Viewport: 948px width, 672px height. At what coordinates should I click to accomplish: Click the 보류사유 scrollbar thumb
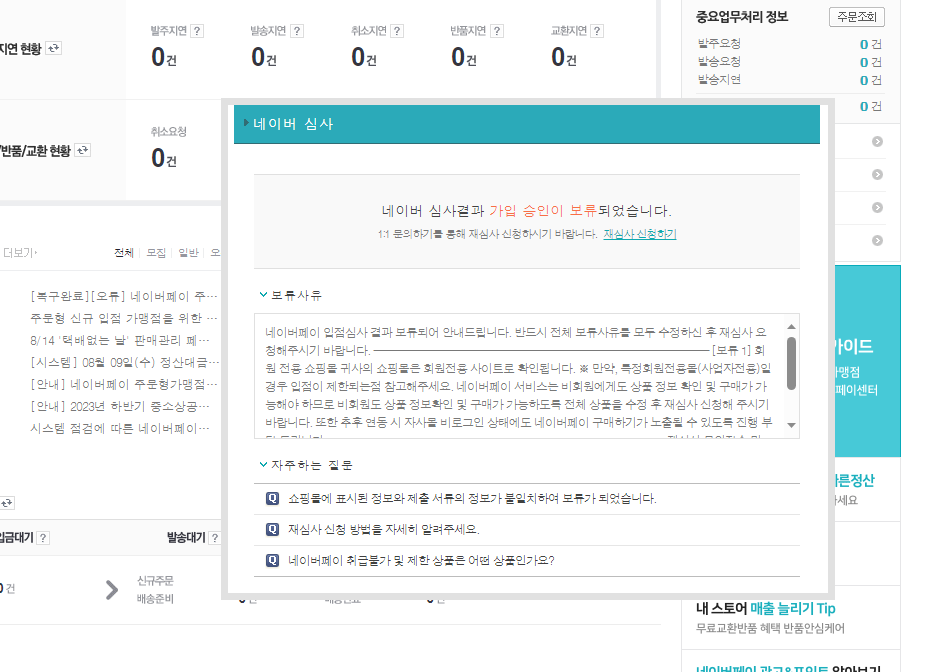(791, 363)
